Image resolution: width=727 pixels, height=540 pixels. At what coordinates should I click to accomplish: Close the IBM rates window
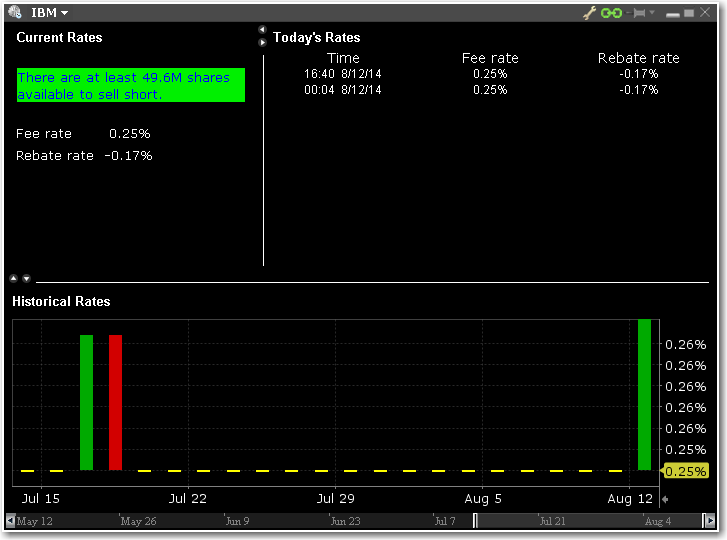(705, 12)
